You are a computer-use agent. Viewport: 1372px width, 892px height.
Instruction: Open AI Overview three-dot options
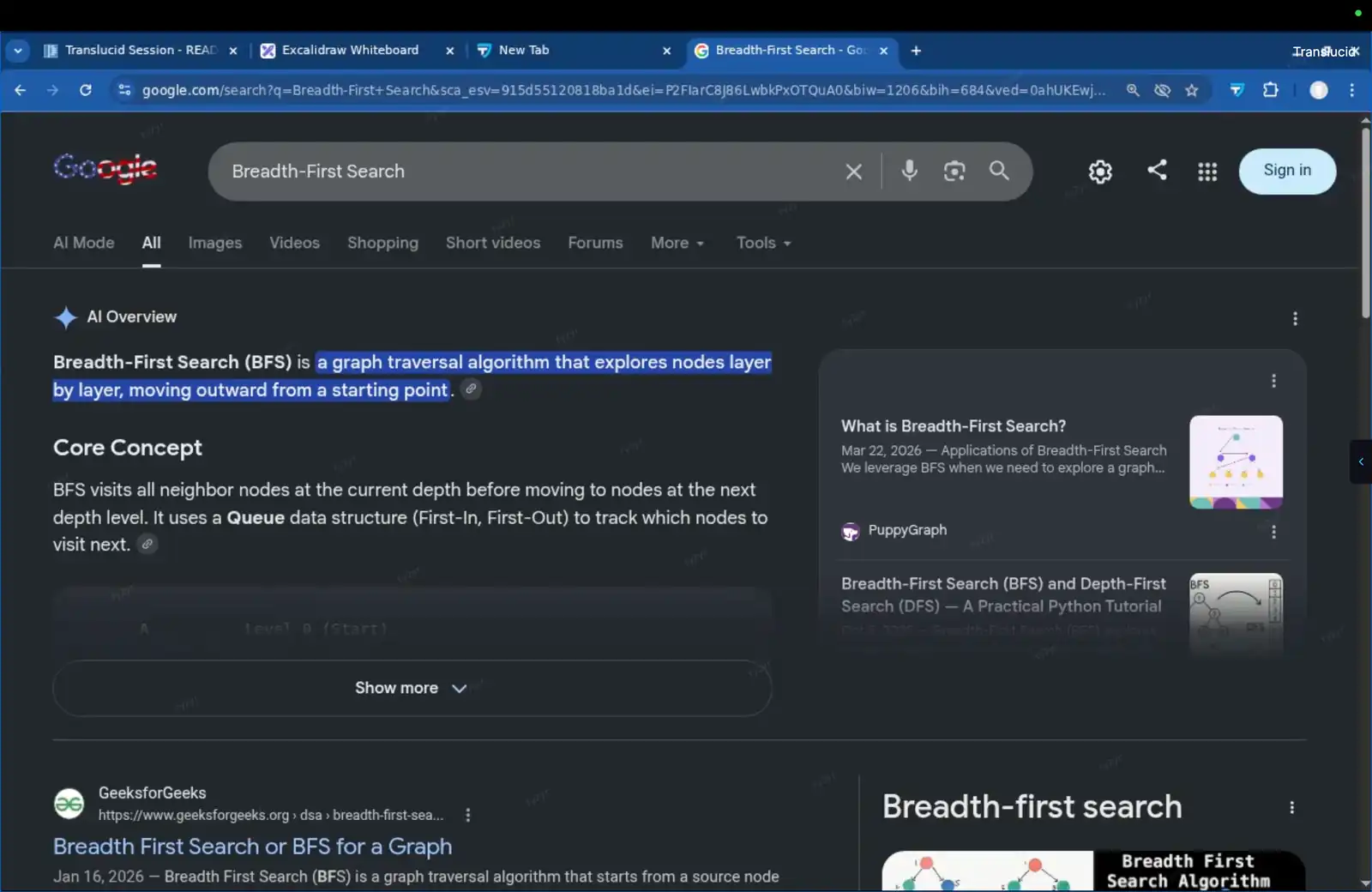[1295, 318]
